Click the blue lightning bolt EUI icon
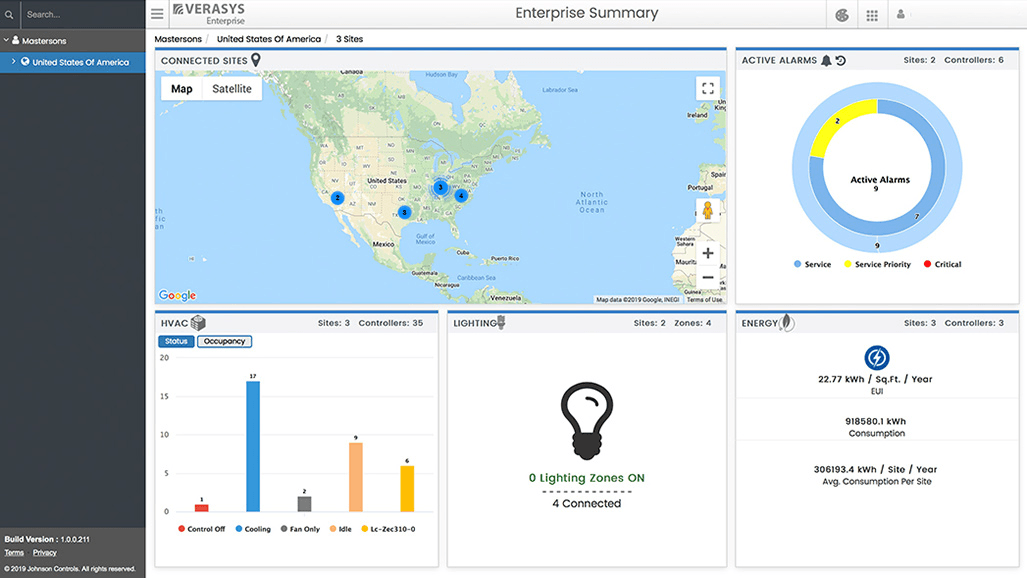 click(x=876, y=358)
